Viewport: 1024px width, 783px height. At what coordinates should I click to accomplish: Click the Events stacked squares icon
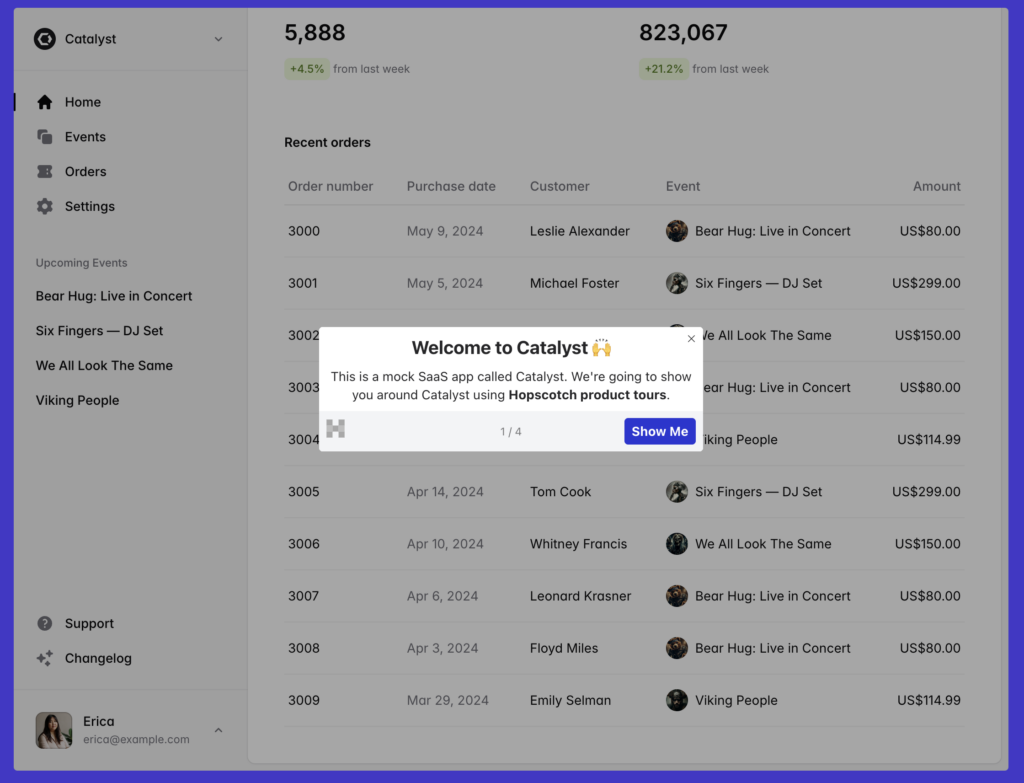pyautogui.click(x=44, y=136)
